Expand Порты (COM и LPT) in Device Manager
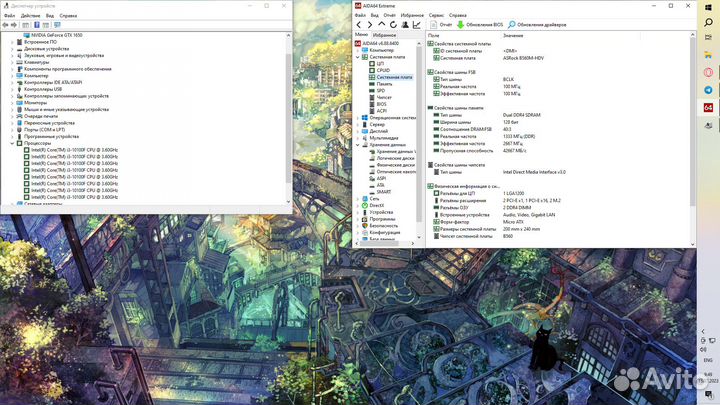Screen dimensions: 720x405 12,130
